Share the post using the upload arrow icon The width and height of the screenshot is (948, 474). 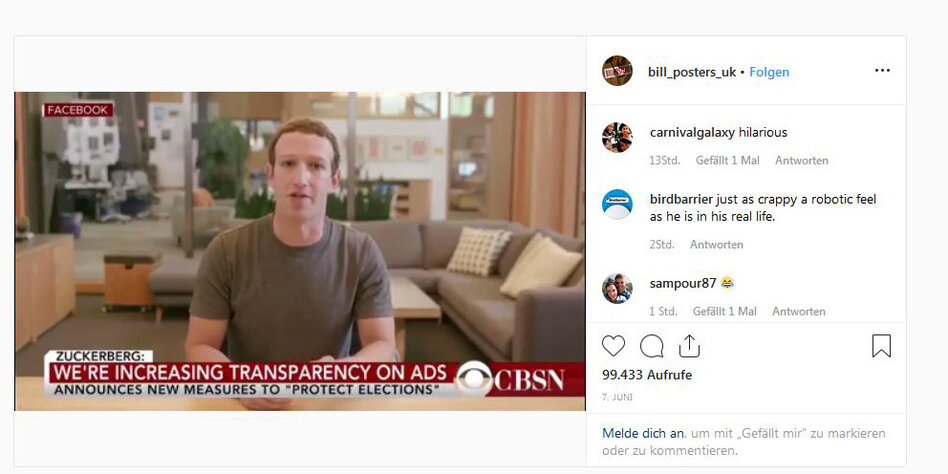tap(689, 345)
